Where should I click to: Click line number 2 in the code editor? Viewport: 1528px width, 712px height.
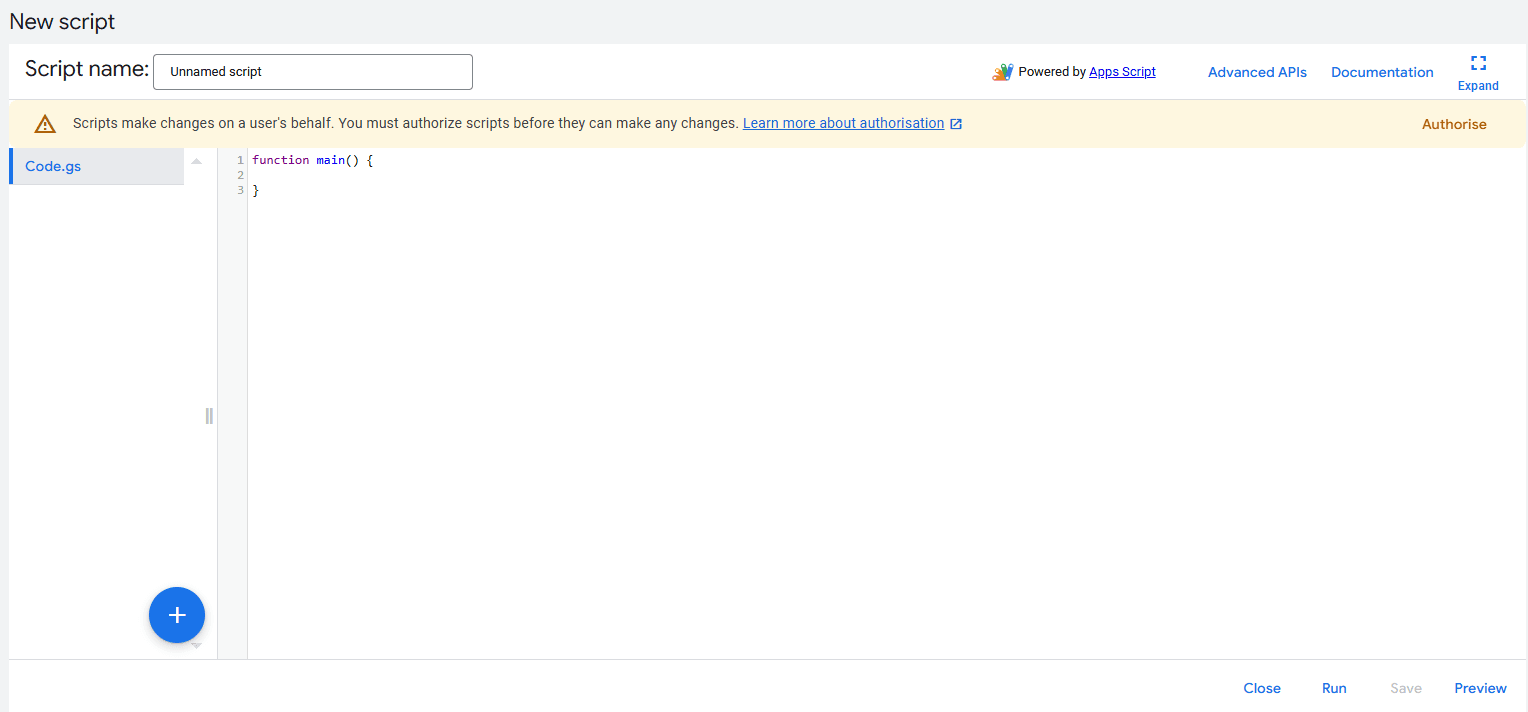point(239,174)
